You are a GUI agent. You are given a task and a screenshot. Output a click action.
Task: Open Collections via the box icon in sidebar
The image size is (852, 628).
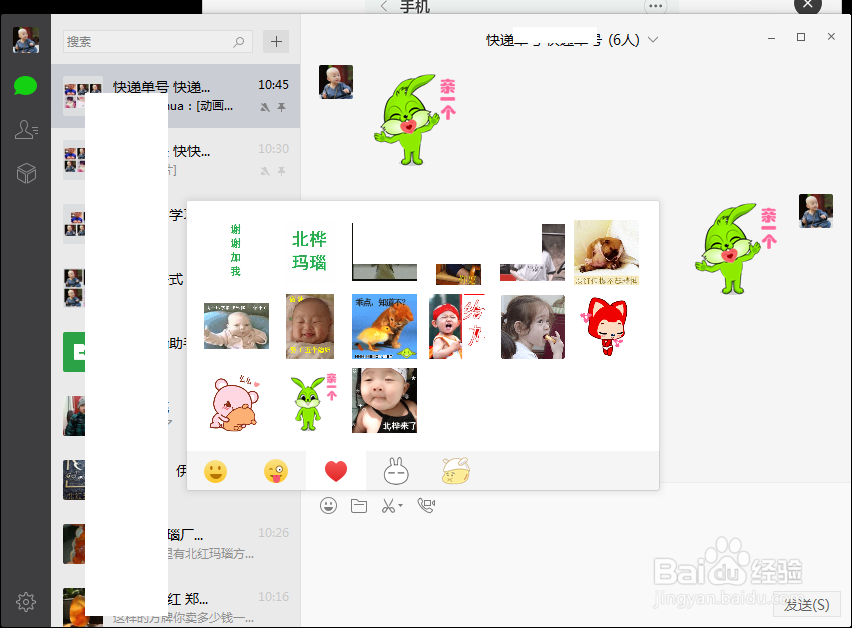coord(25,172)
